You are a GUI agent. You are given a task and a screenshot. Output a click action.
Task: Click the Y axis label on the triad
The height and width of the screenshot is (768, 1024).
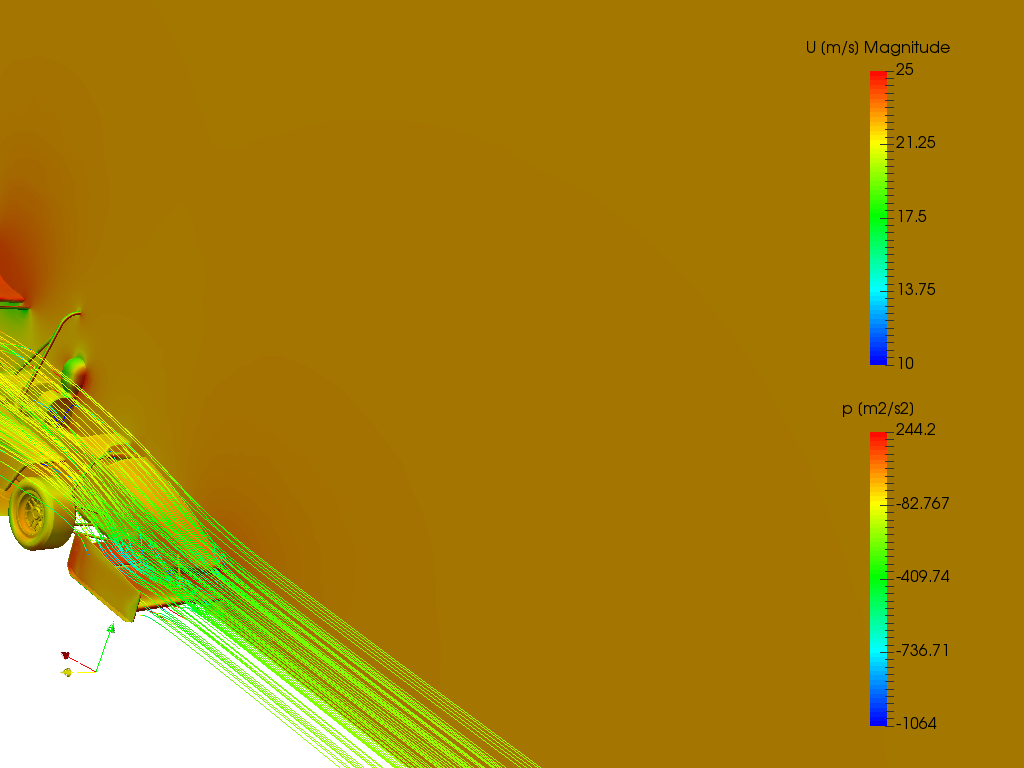click(x=75, y=664)
